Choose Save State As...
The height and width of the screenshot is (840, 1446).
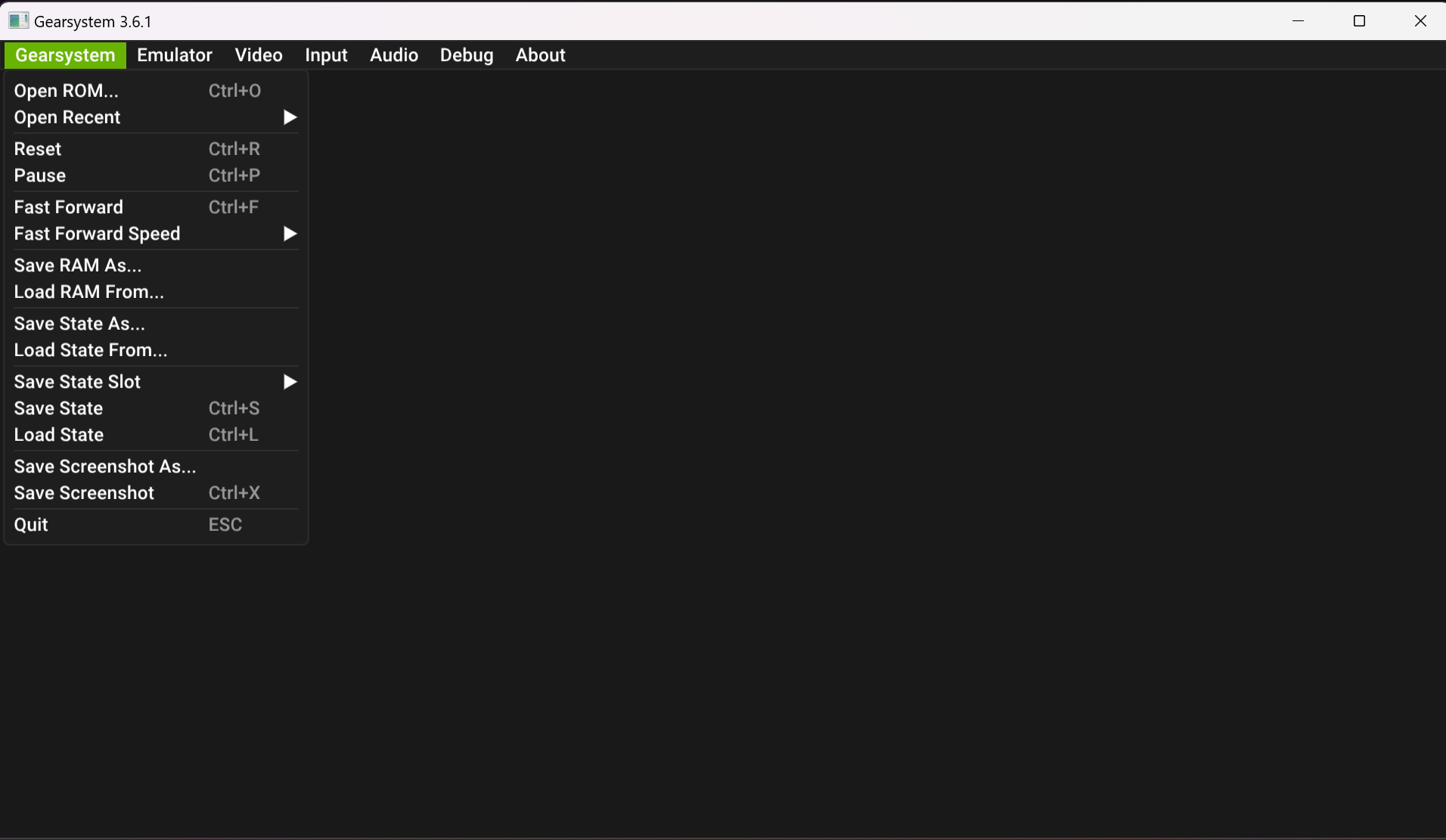pyautogui.click(x=156, y=324)
